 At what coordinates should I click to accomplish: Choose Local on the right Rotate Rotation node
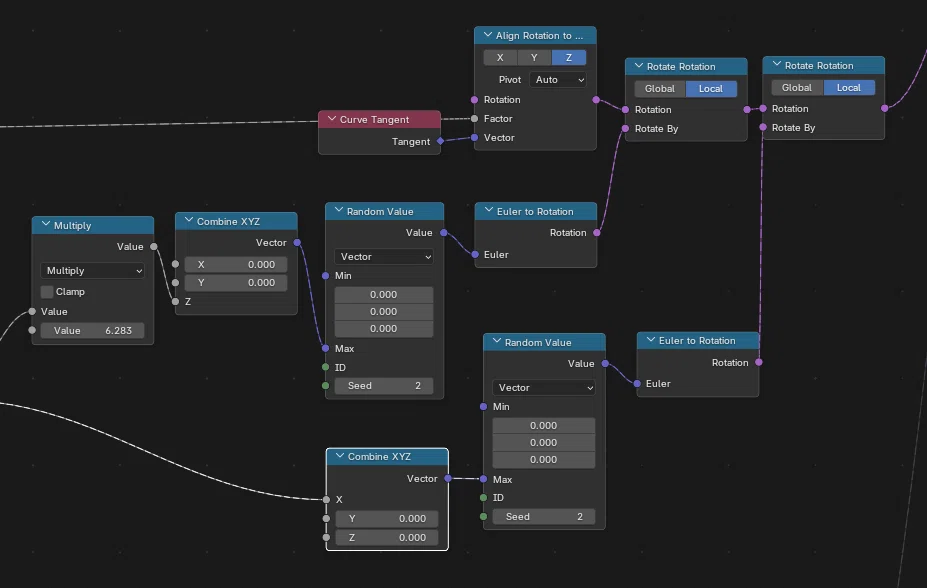[849, 87]
